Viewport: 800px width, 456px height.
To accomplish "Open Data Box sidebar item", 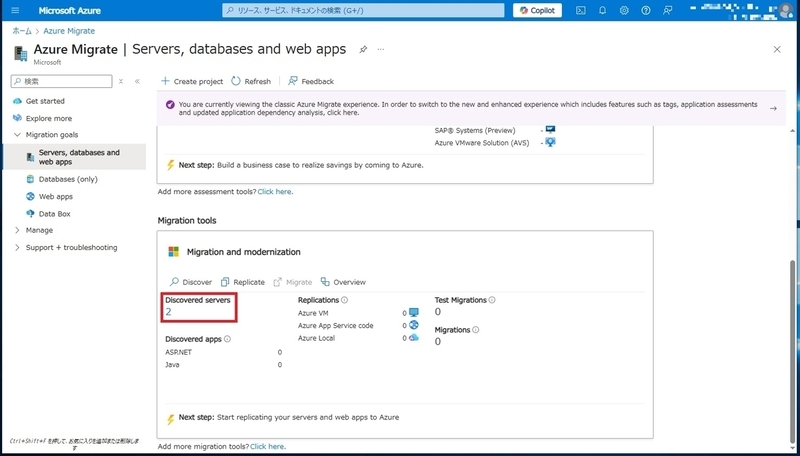I will (54, 214).
